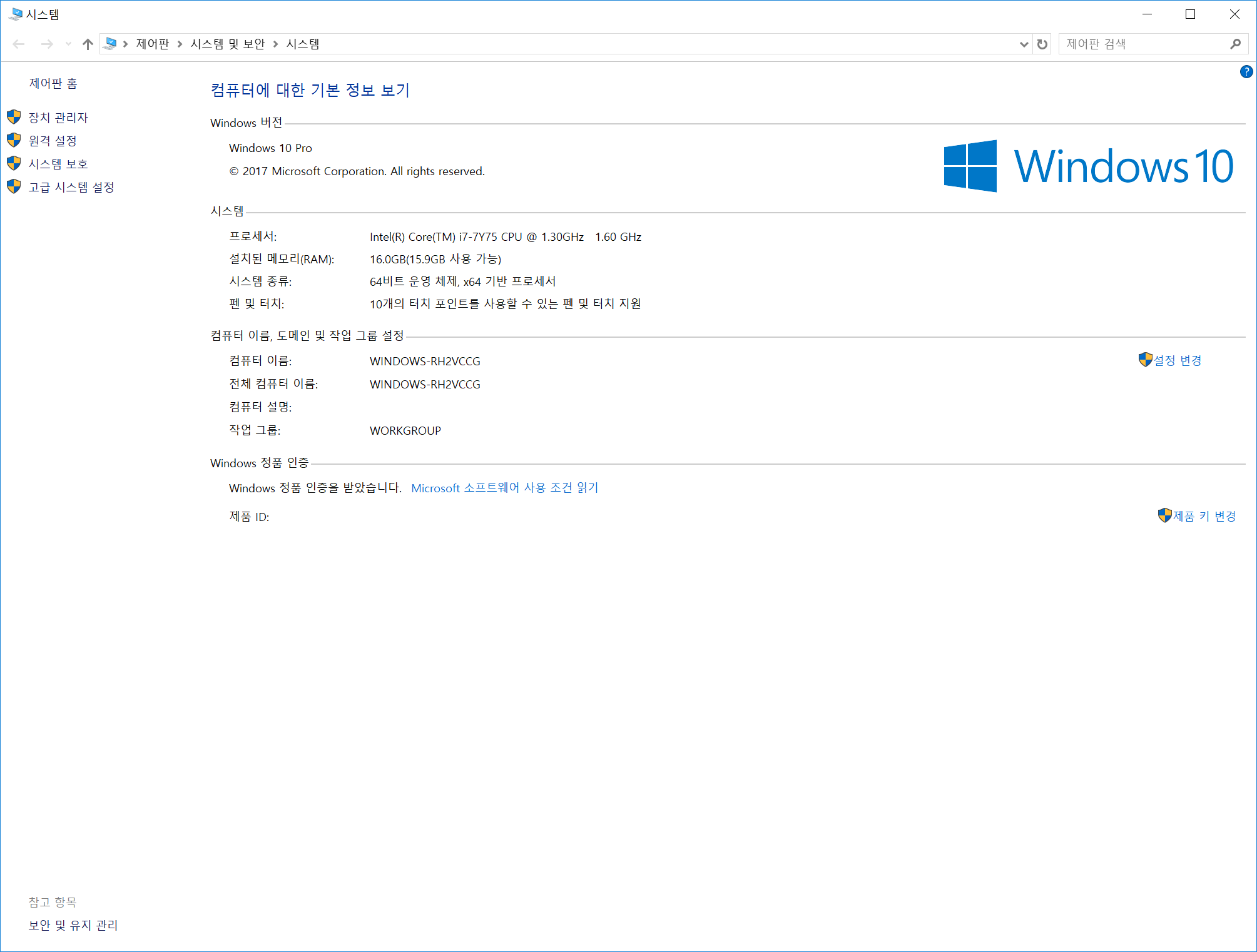This screenshot has height=952, width=1257.
Task: Expand chevron after 제어판 breadcrumb
Action: 180,44
